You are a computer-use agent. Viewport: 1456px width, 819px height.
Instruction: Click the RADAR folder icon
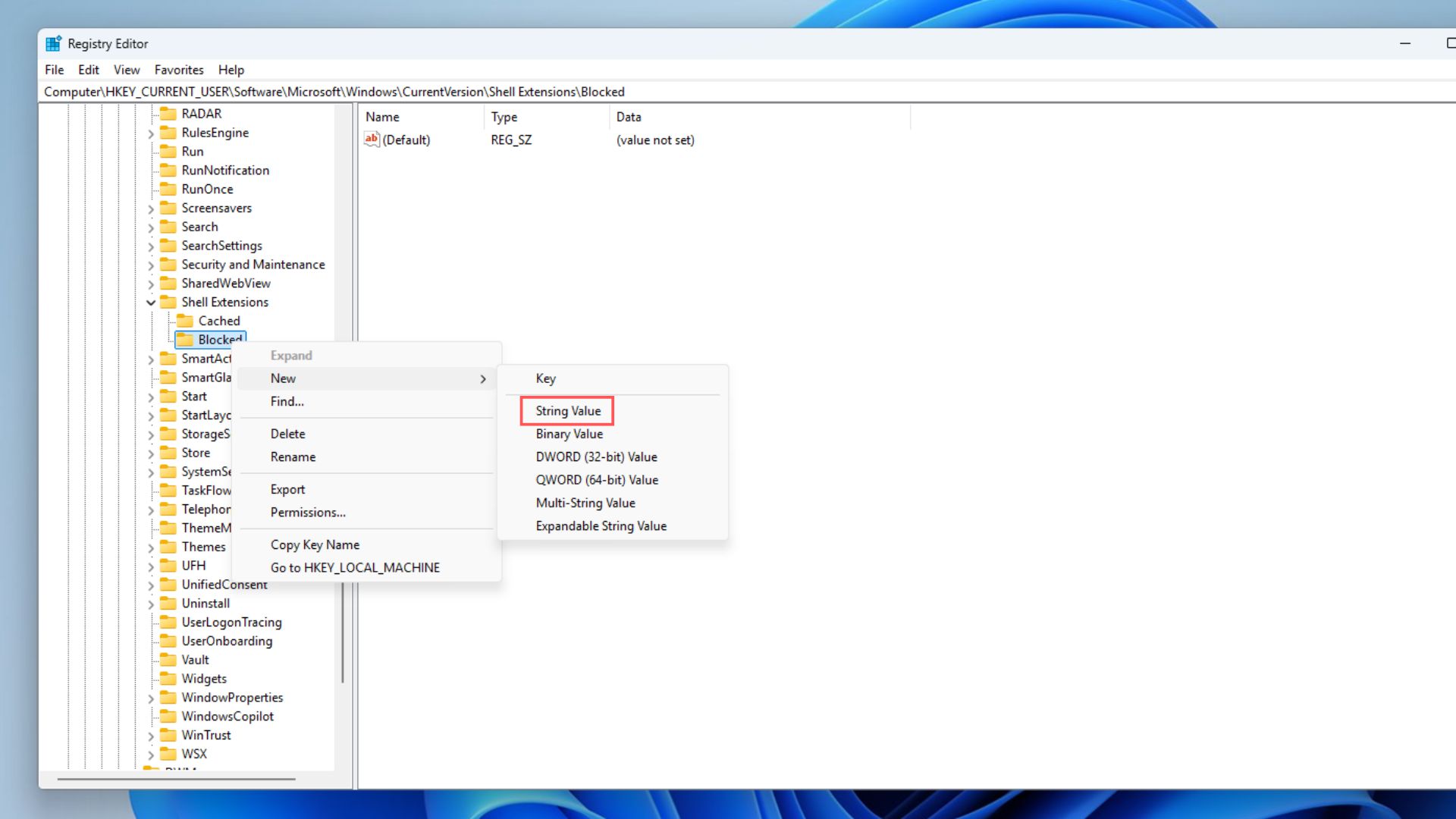click(x=168, y=113)
